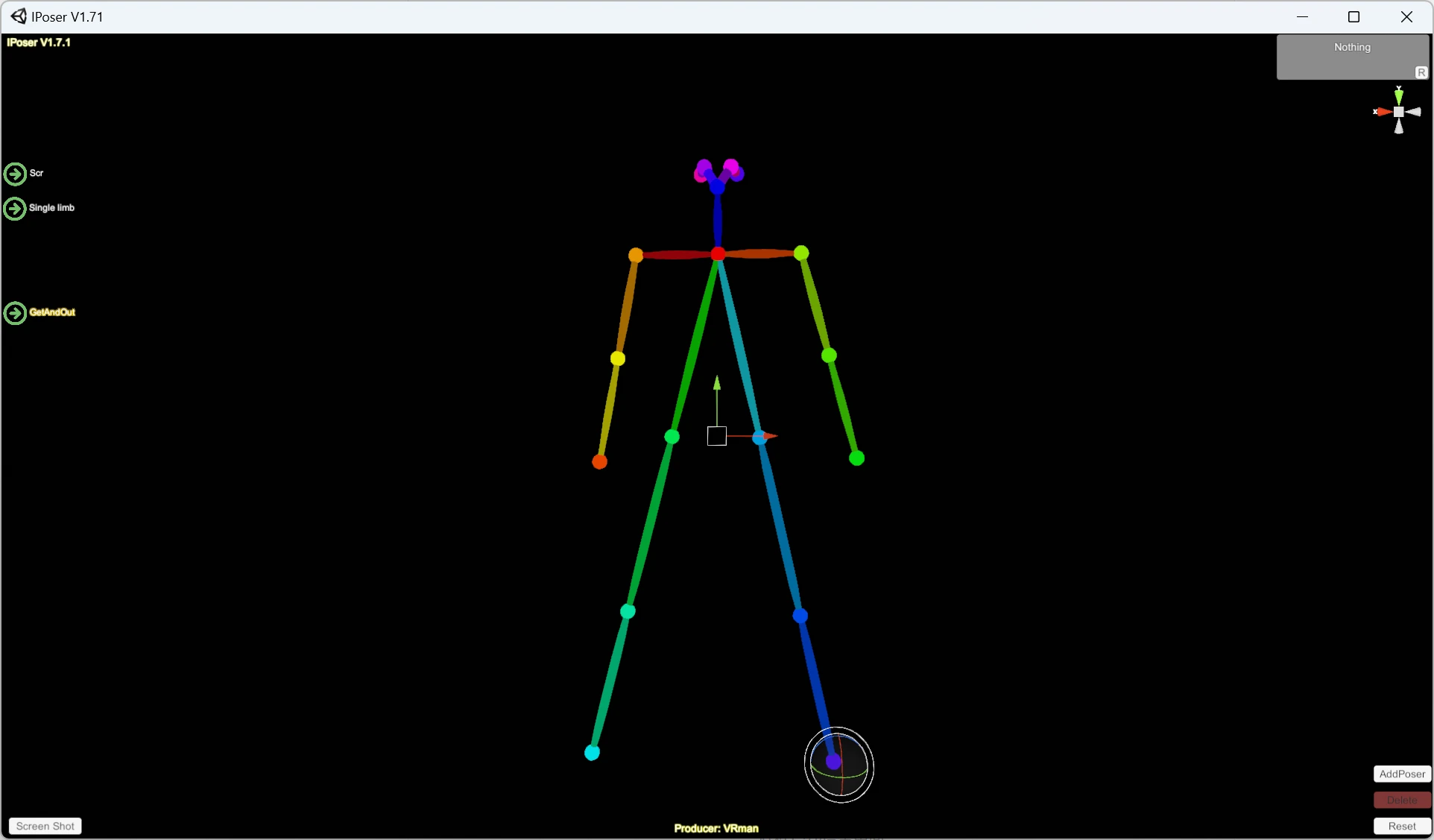The image size is (1434, 840).
Task: Activate the GetAndOut arrow icon
Action: (x=16, y=314)
